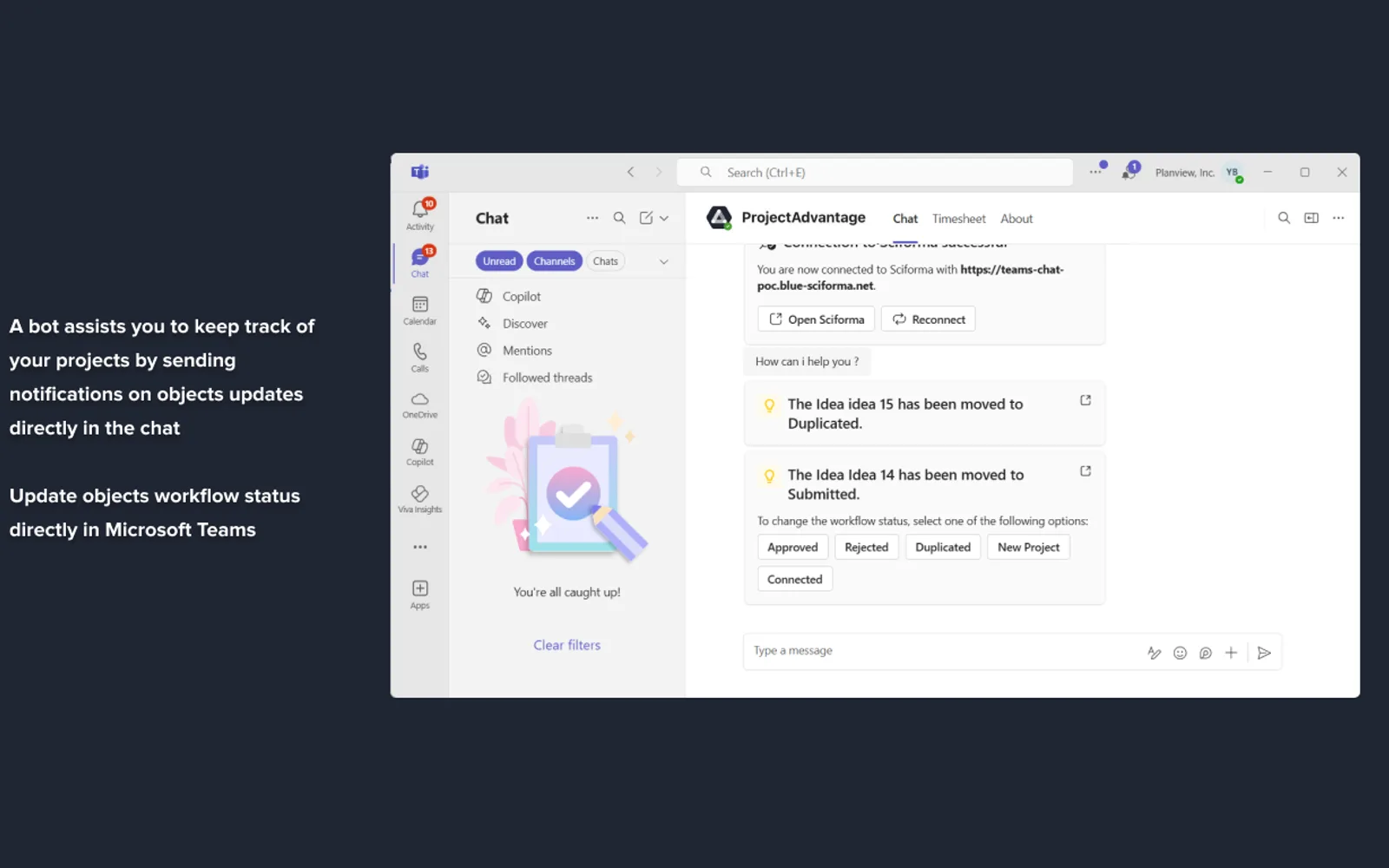1389x868 pixels.
Task: Open Idea 14 card external link icon
Action: tap(1085, 470)
